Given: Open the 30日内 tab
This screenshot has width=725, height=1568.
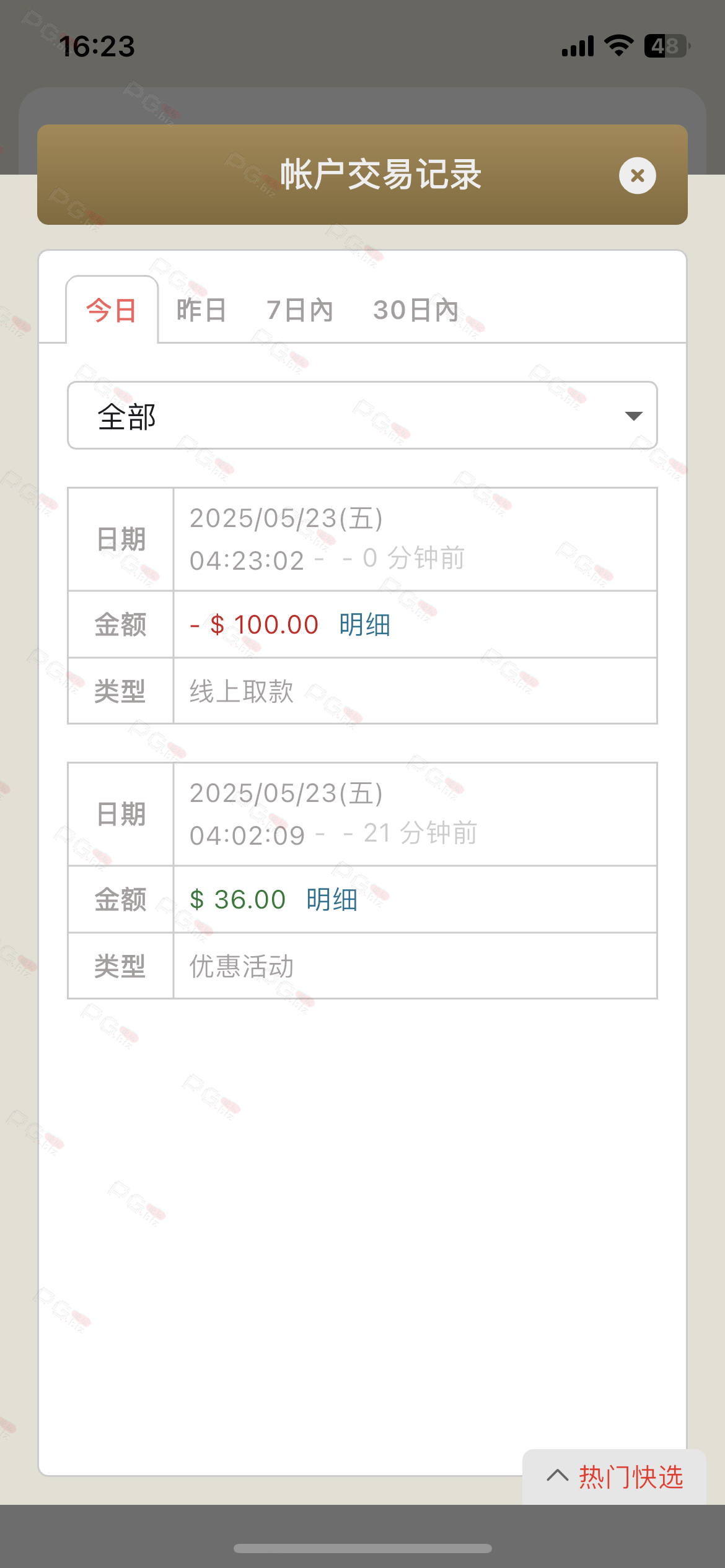Looking at the screenshot, I should 416,310.
